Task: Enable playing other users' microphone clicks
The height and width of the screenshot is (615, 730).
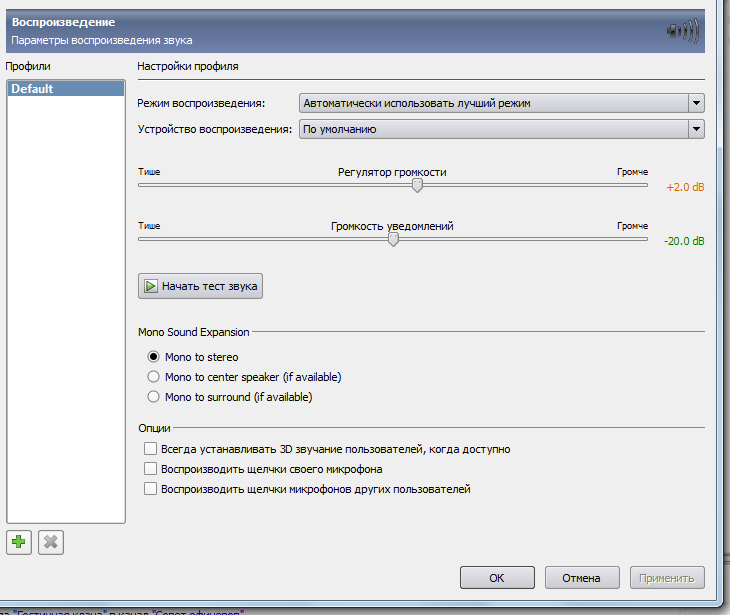Action: pyautogui.click(x=151, y=489)
